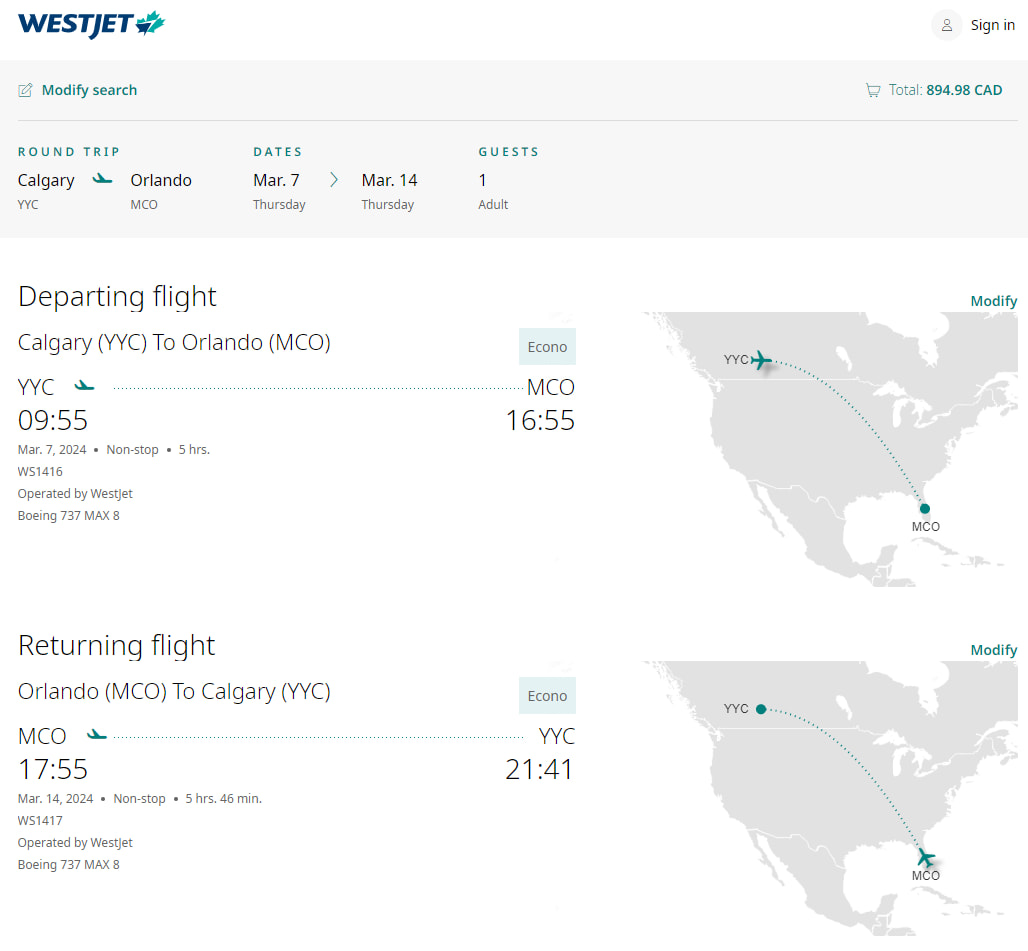Click Sign in
The width and height of the screenshot is (1028, 951).
click(x=993, y=24)
